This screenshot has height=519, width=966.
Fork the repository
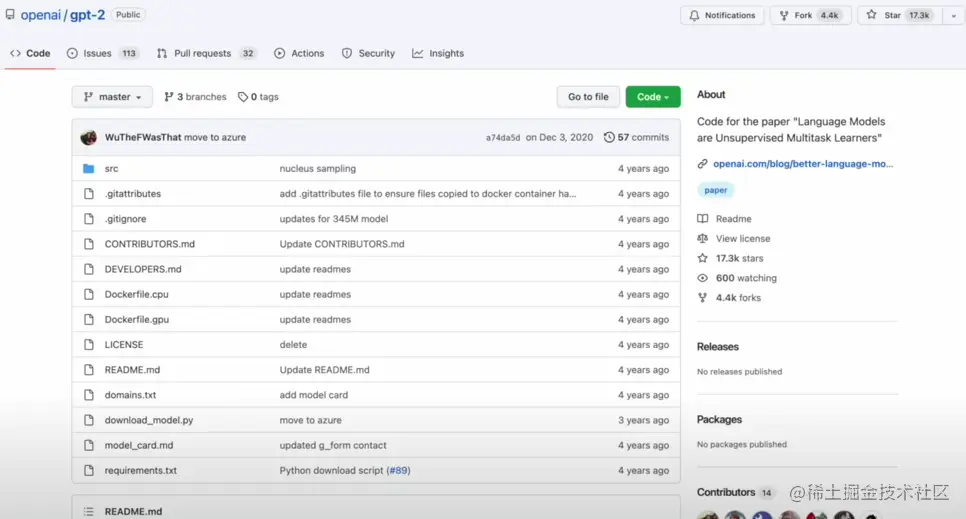click(x=810, y=15)
